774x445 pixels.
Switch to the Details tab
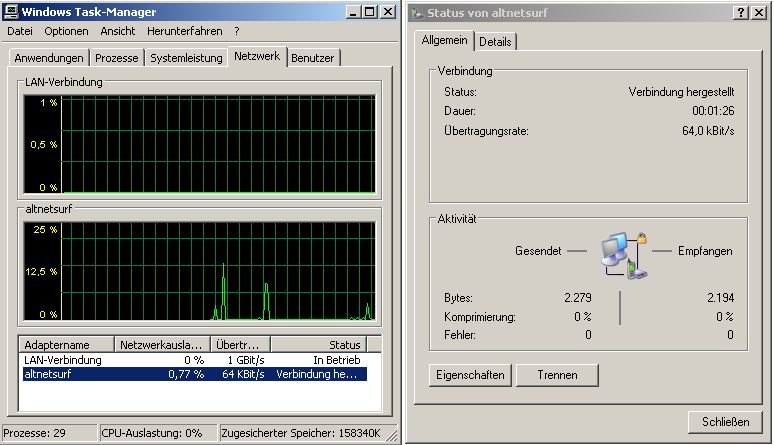point(495,42)
